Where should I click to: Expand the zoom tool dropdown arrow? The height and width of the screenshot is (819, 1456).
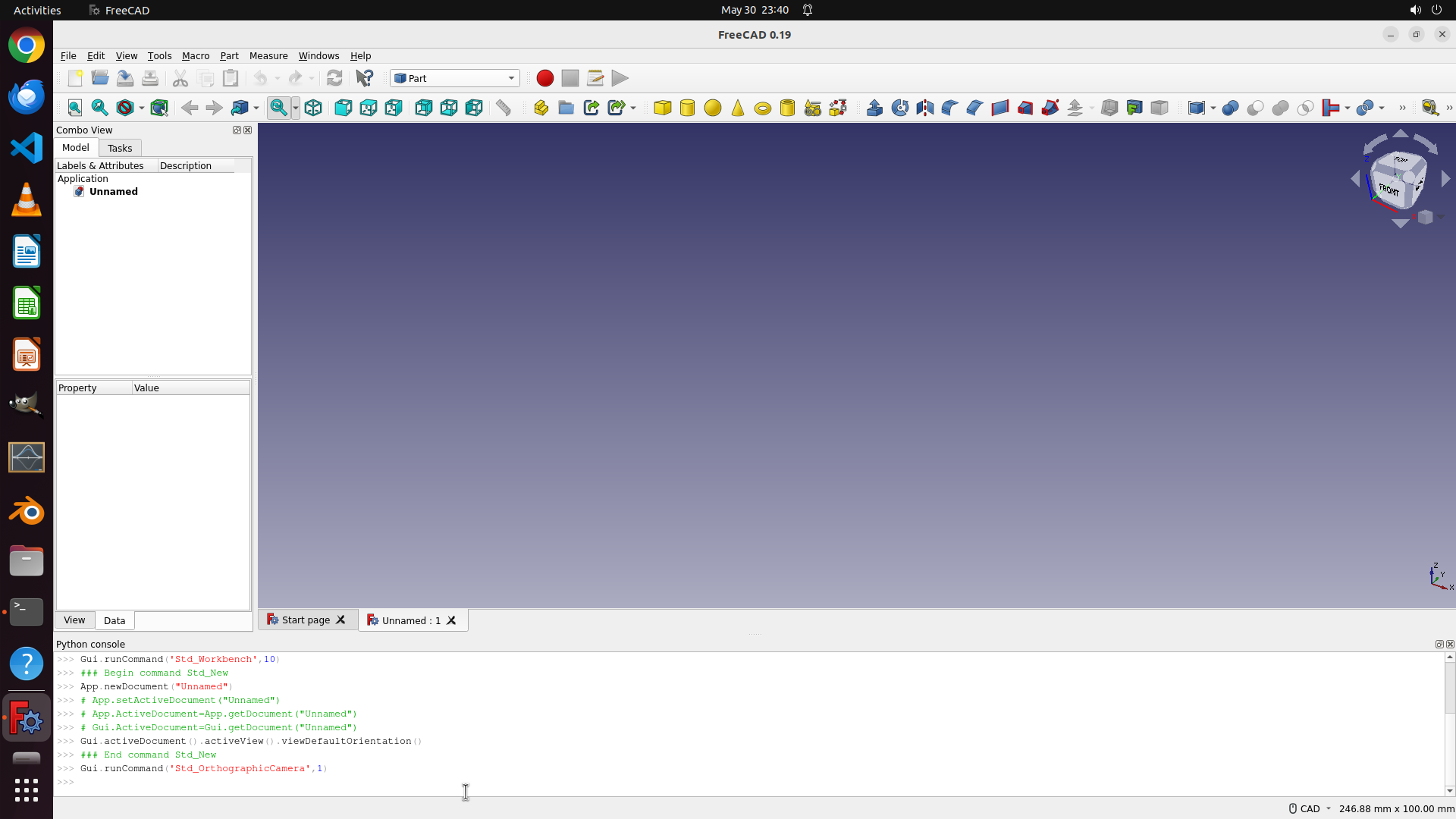coord(296,108)
